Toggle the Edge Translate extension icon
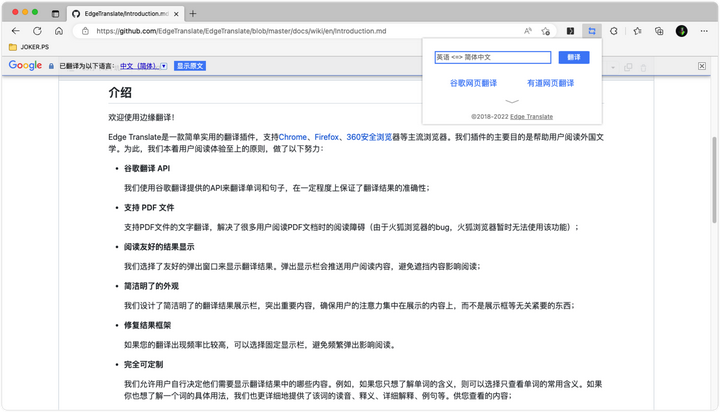The height and width of the screenshot is (412, 720). coord(592,31)
